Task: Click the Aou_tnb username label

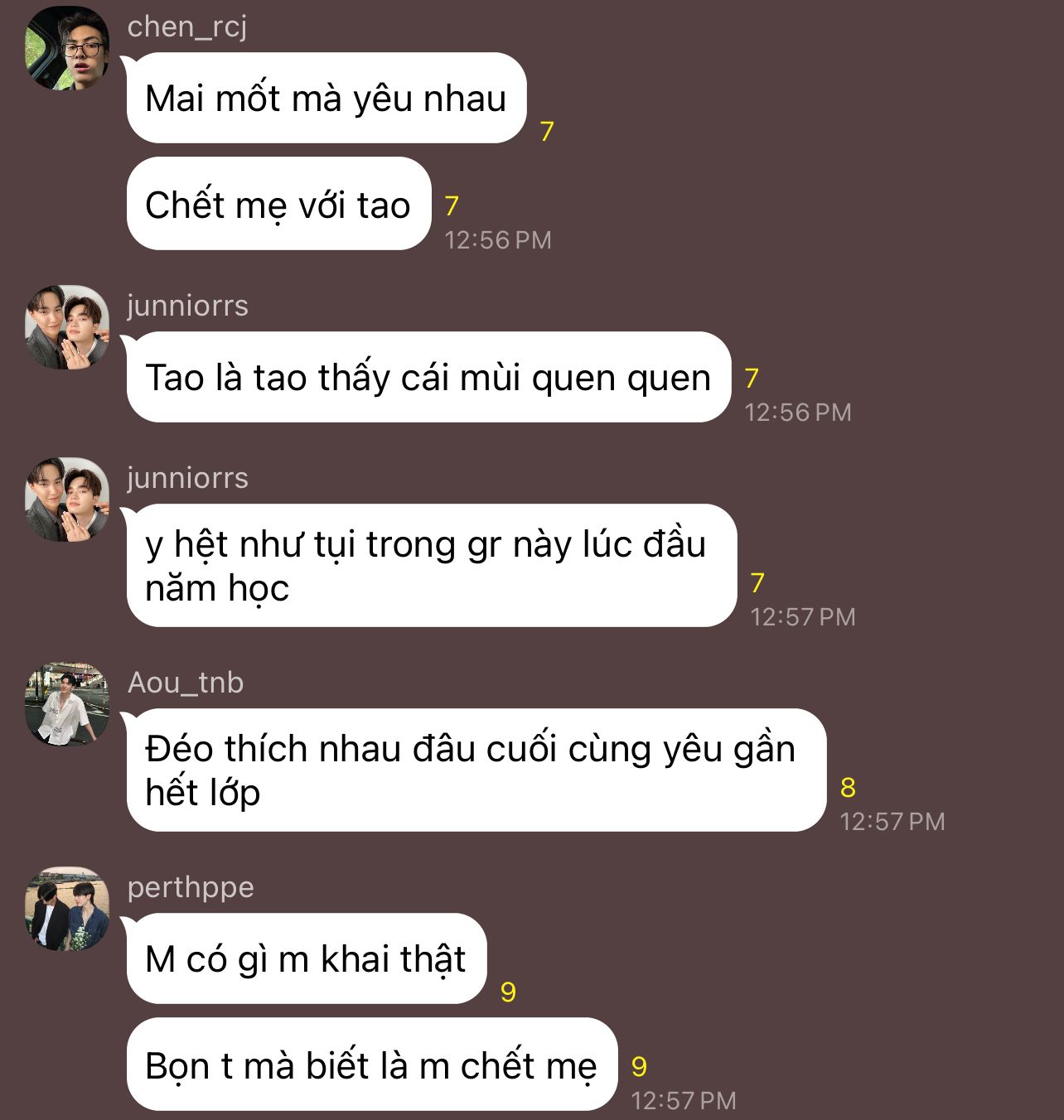Action: coord(186,683)
